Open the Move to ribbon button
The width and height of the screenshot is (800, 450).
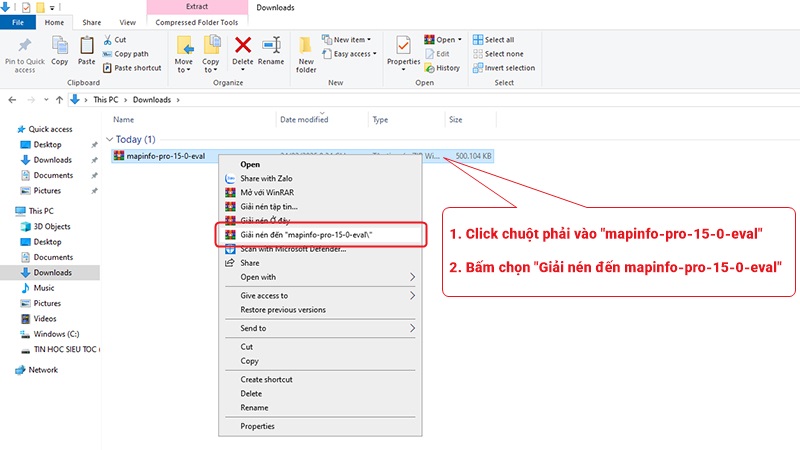(184, 54)
